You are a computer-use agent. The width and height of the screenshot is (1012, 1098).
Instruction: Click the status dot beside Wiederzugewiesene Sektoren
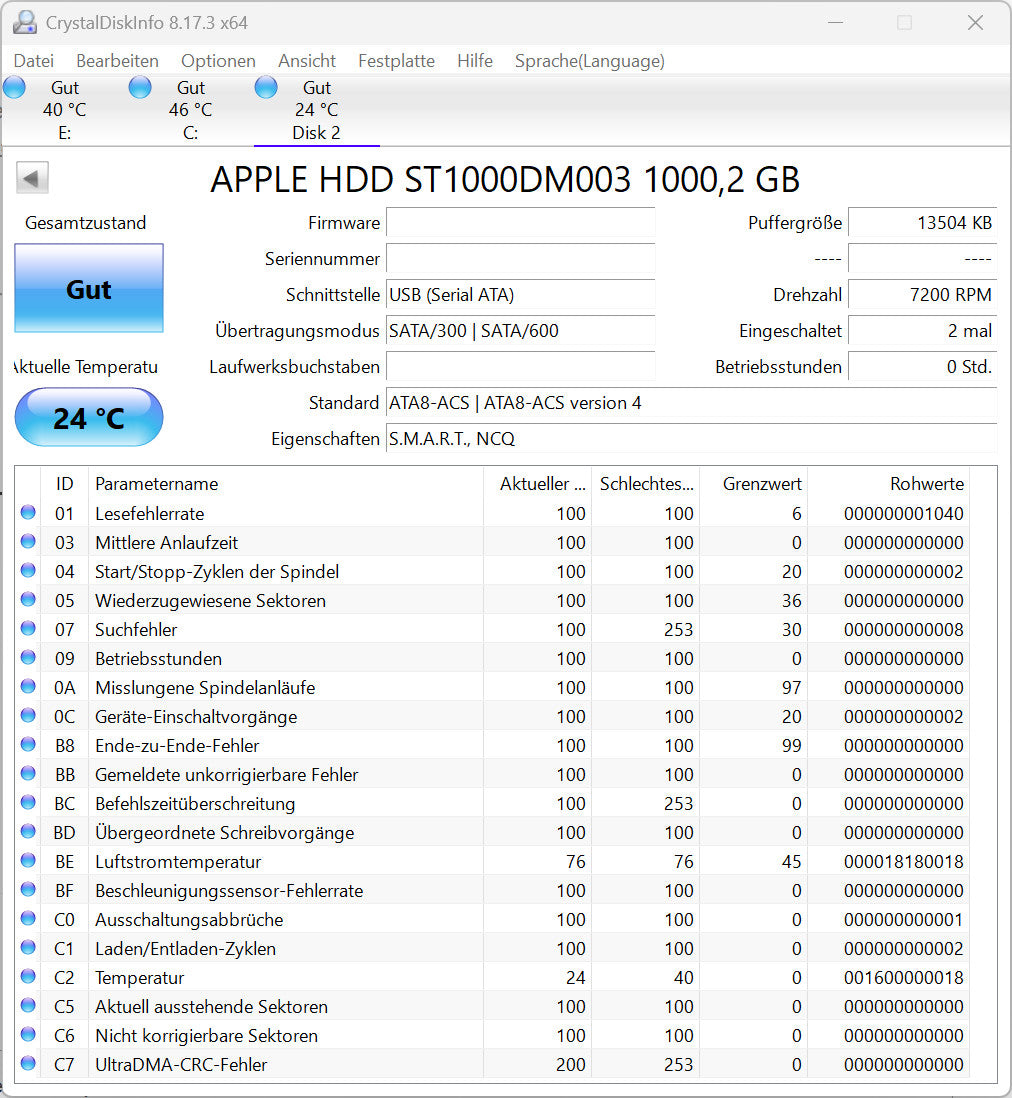[27, 600]
